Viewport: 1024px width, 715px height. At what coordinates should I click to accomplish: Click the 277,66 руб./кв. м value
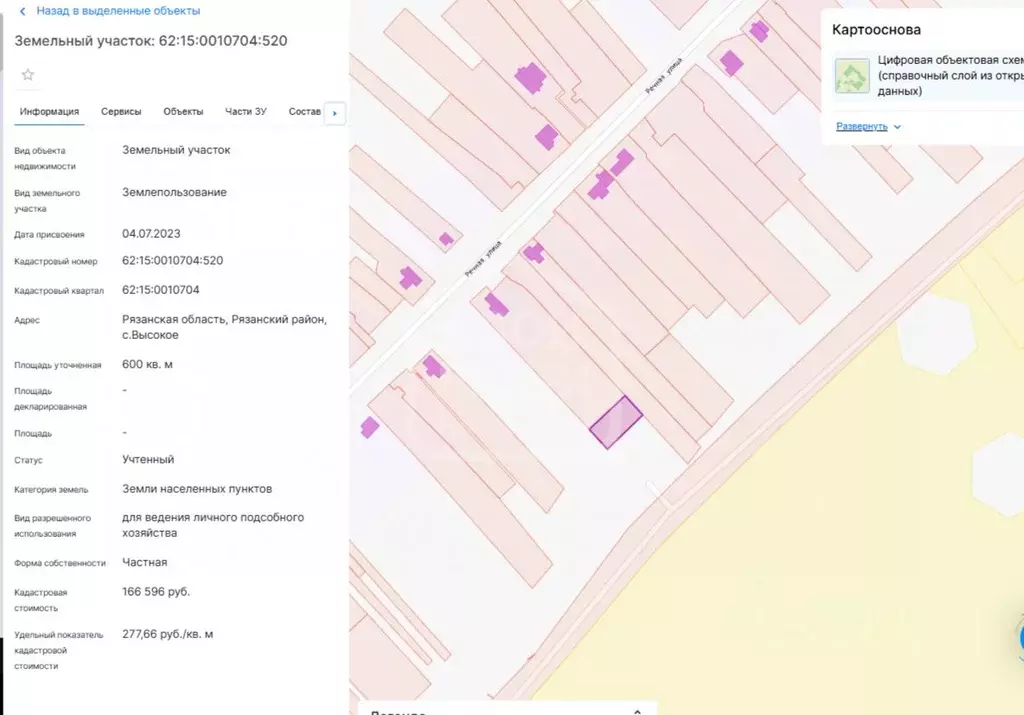tap(167, 634)
